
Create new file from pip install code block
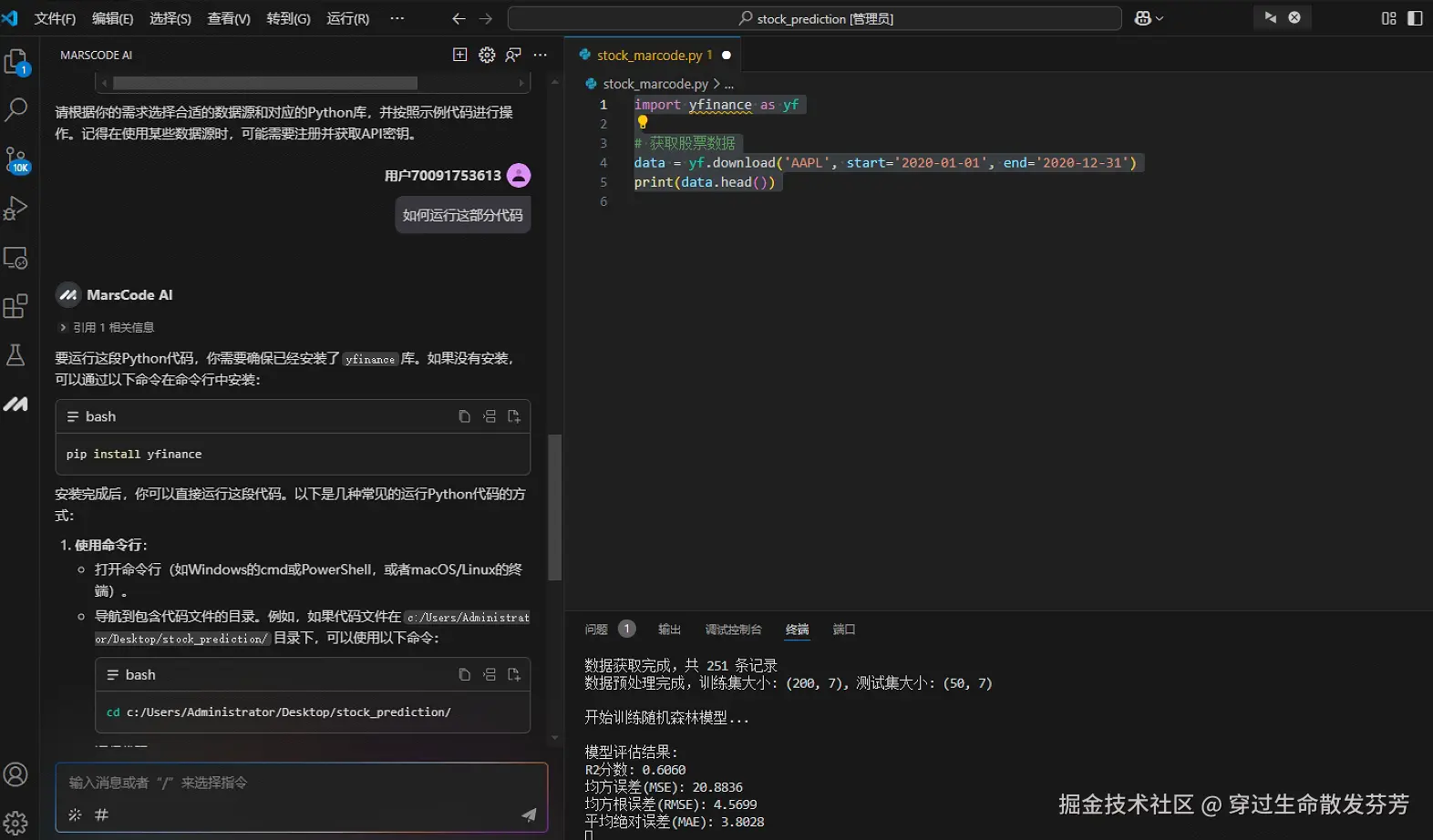(514, 416)
